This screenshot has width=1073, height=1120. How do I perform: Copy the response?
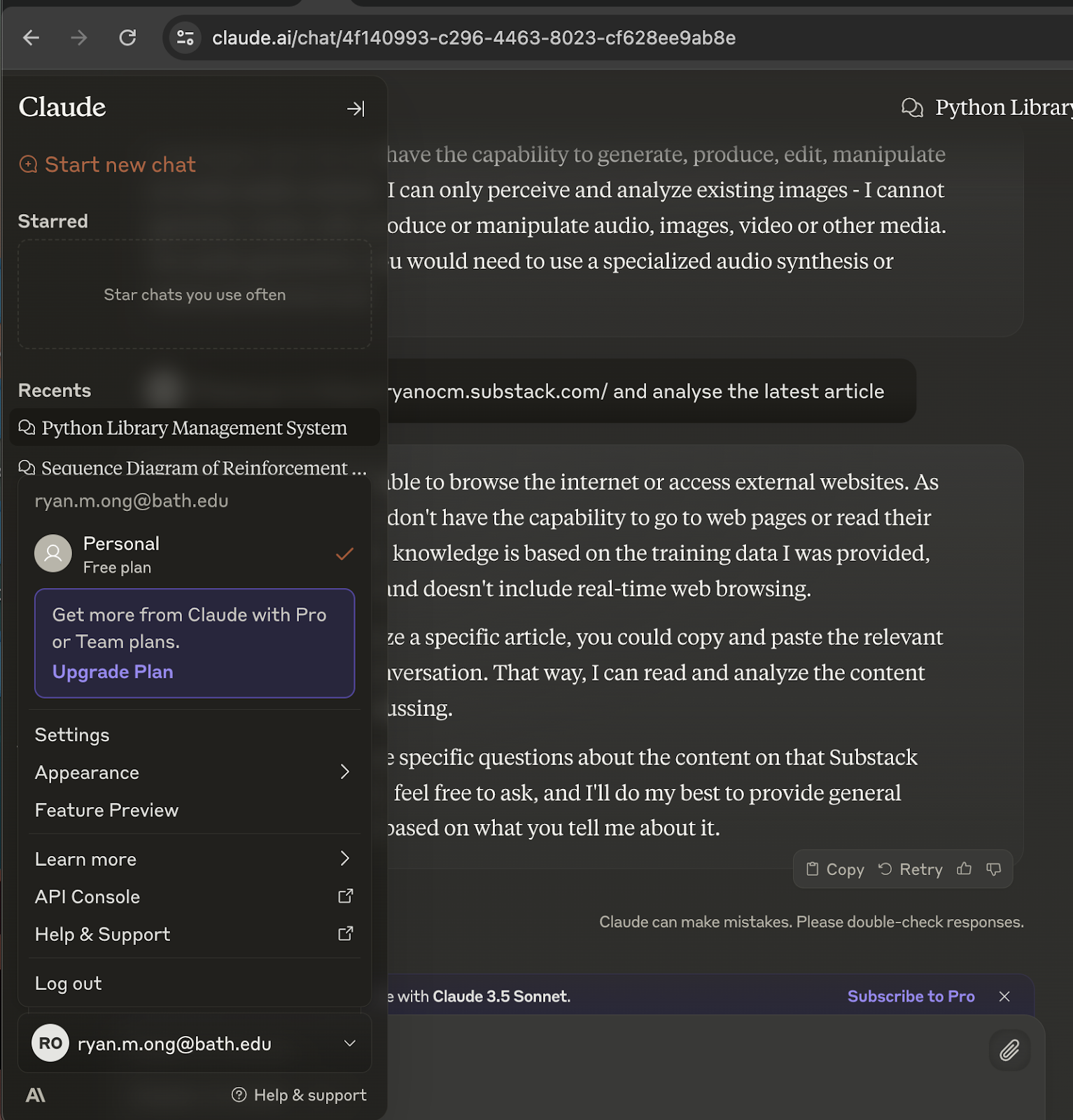835,869
